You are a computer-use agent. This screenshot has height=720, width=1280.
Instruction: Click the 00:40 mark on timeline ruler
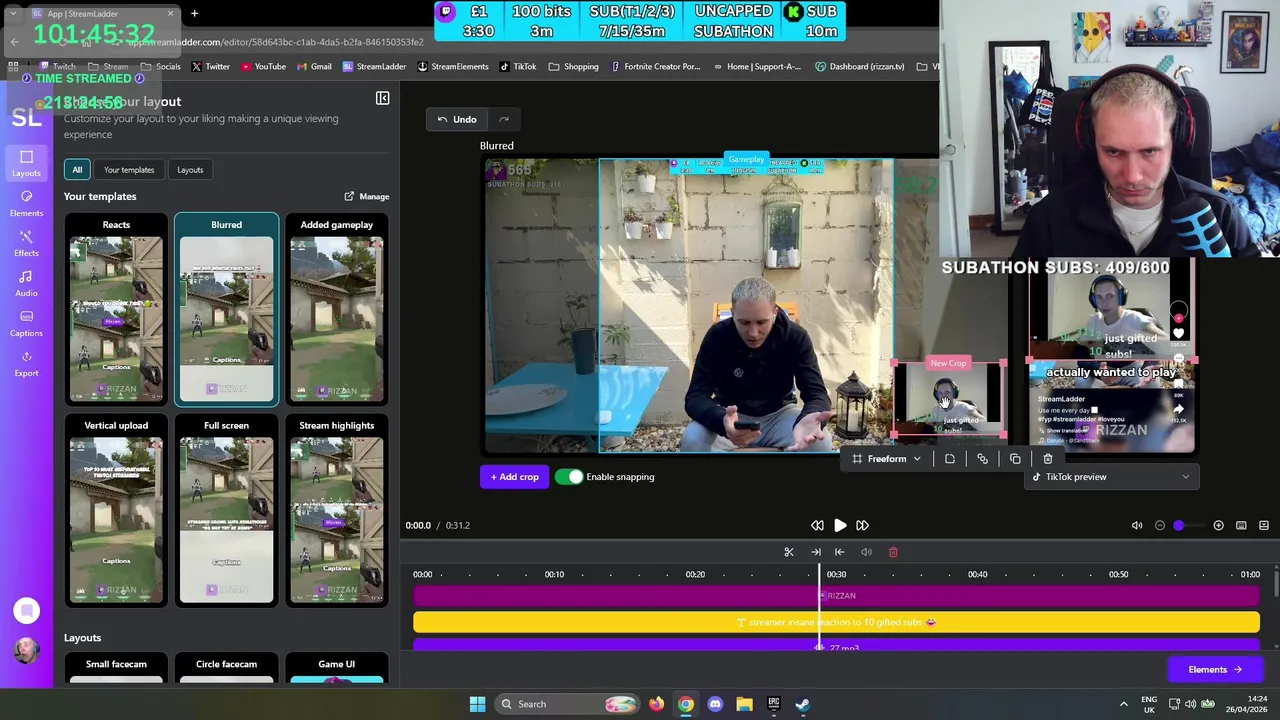[977, 574]
